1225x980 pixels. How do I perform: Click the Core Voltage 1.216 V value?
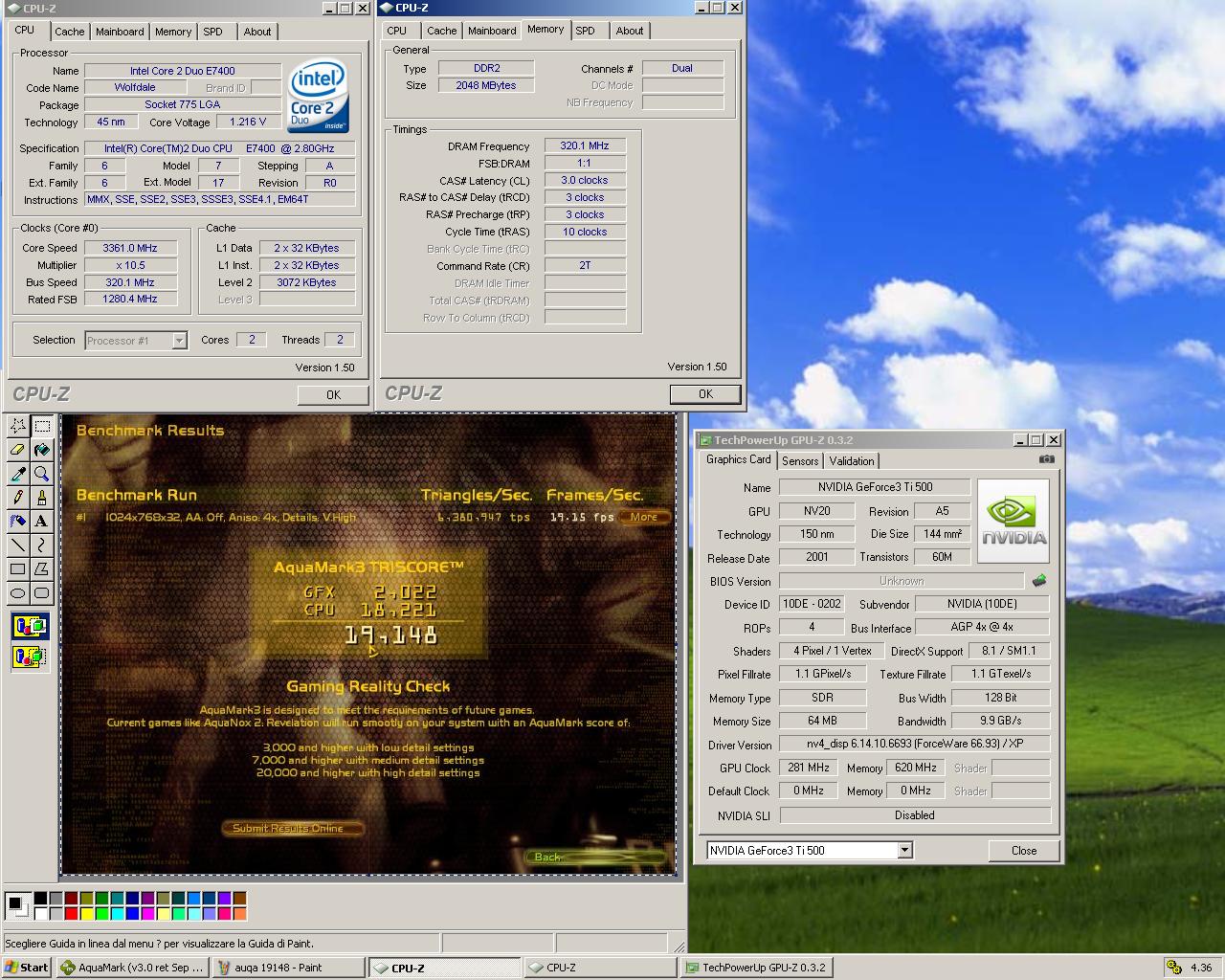249,122
